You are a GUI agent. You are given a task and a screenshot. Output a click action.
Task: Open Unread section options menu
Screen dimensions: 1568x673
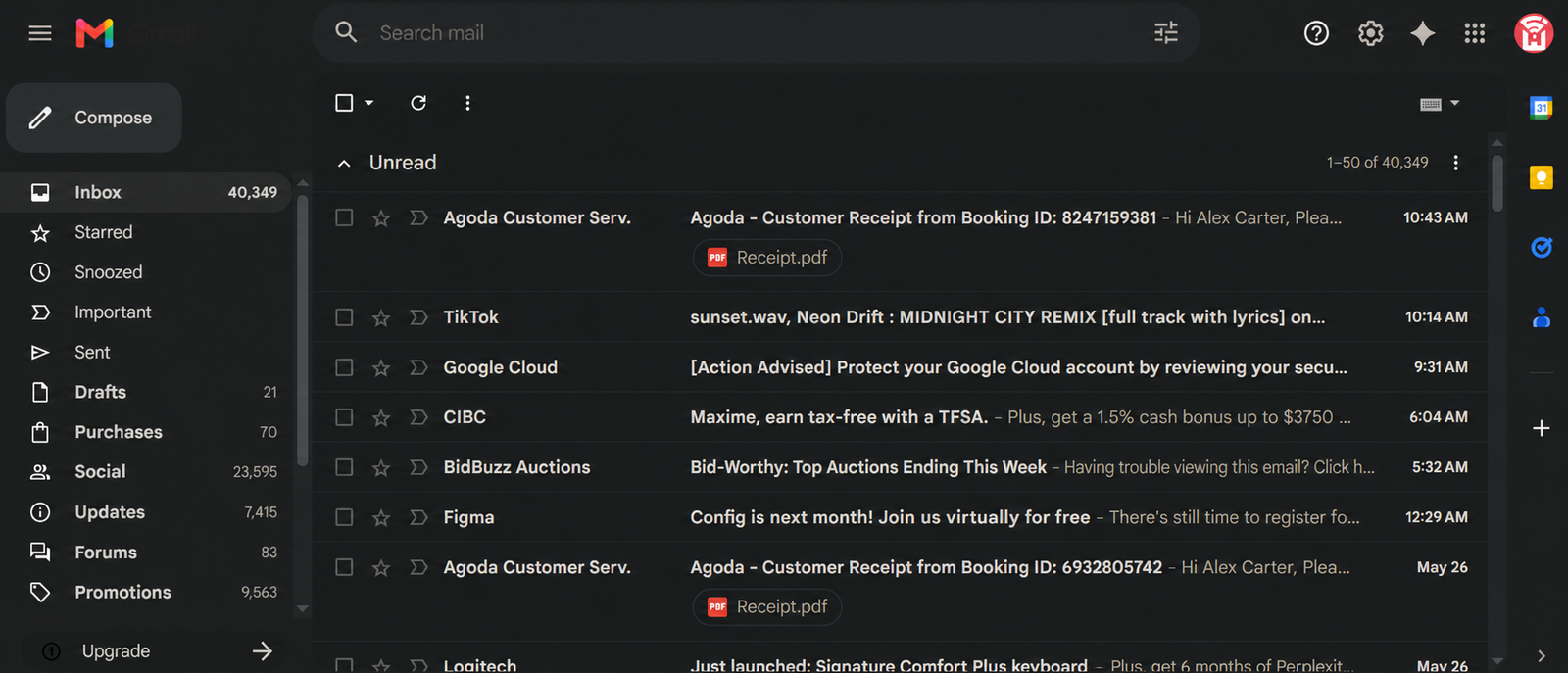(x=1455, y=163)
